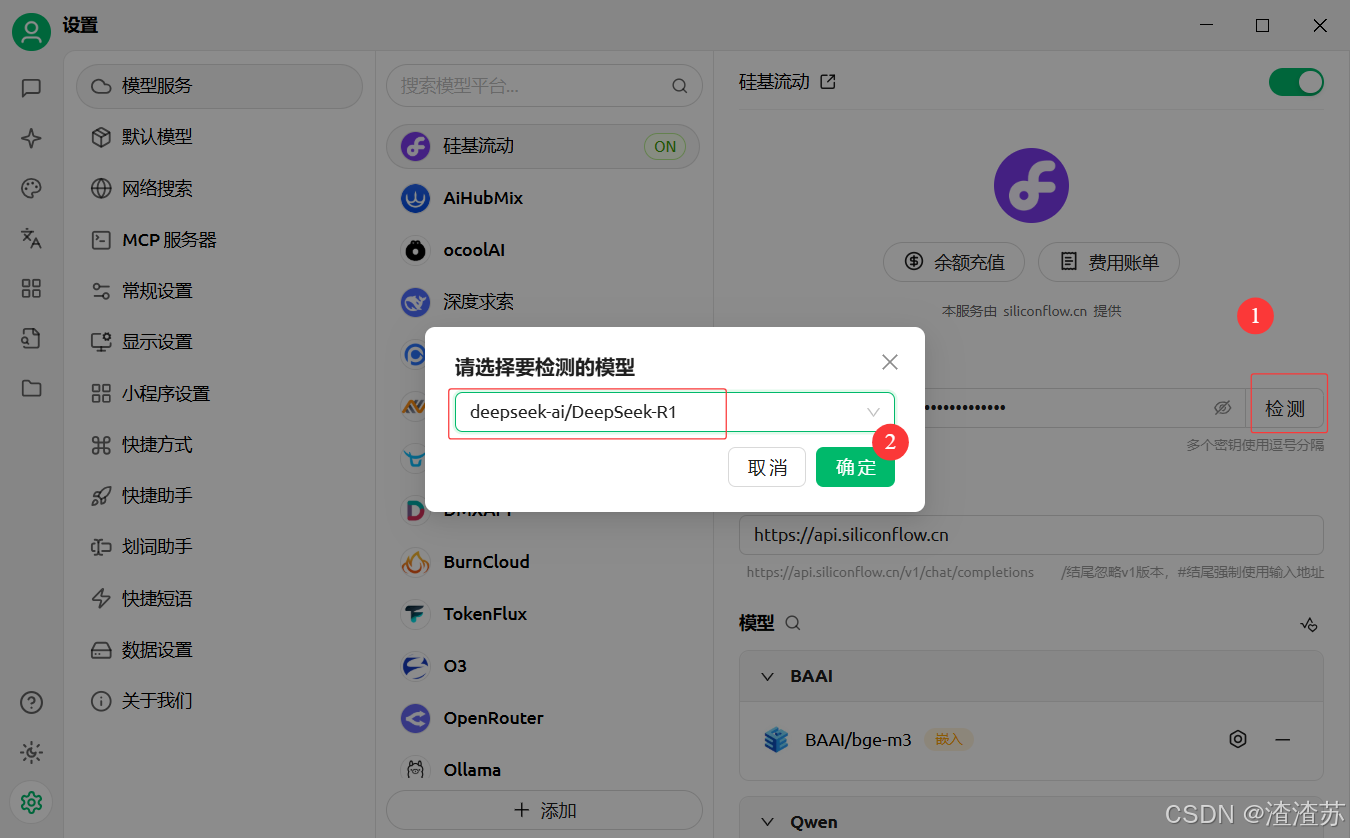
Task: Toggle API key visibility eye icon
Action: [x=1222, y=408]
